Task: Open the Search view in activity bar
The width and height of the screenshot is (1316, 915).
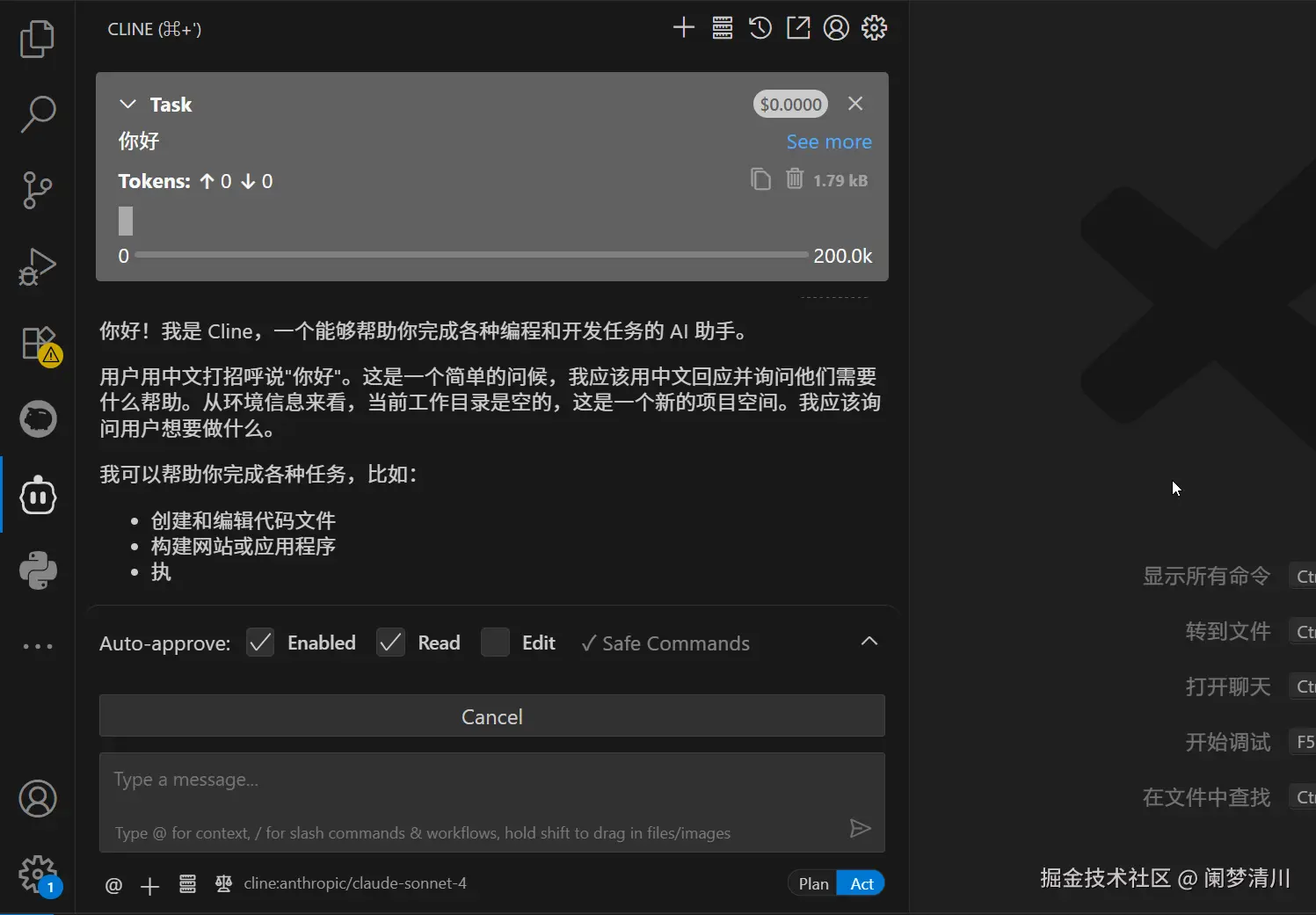Action: [37, 114]
